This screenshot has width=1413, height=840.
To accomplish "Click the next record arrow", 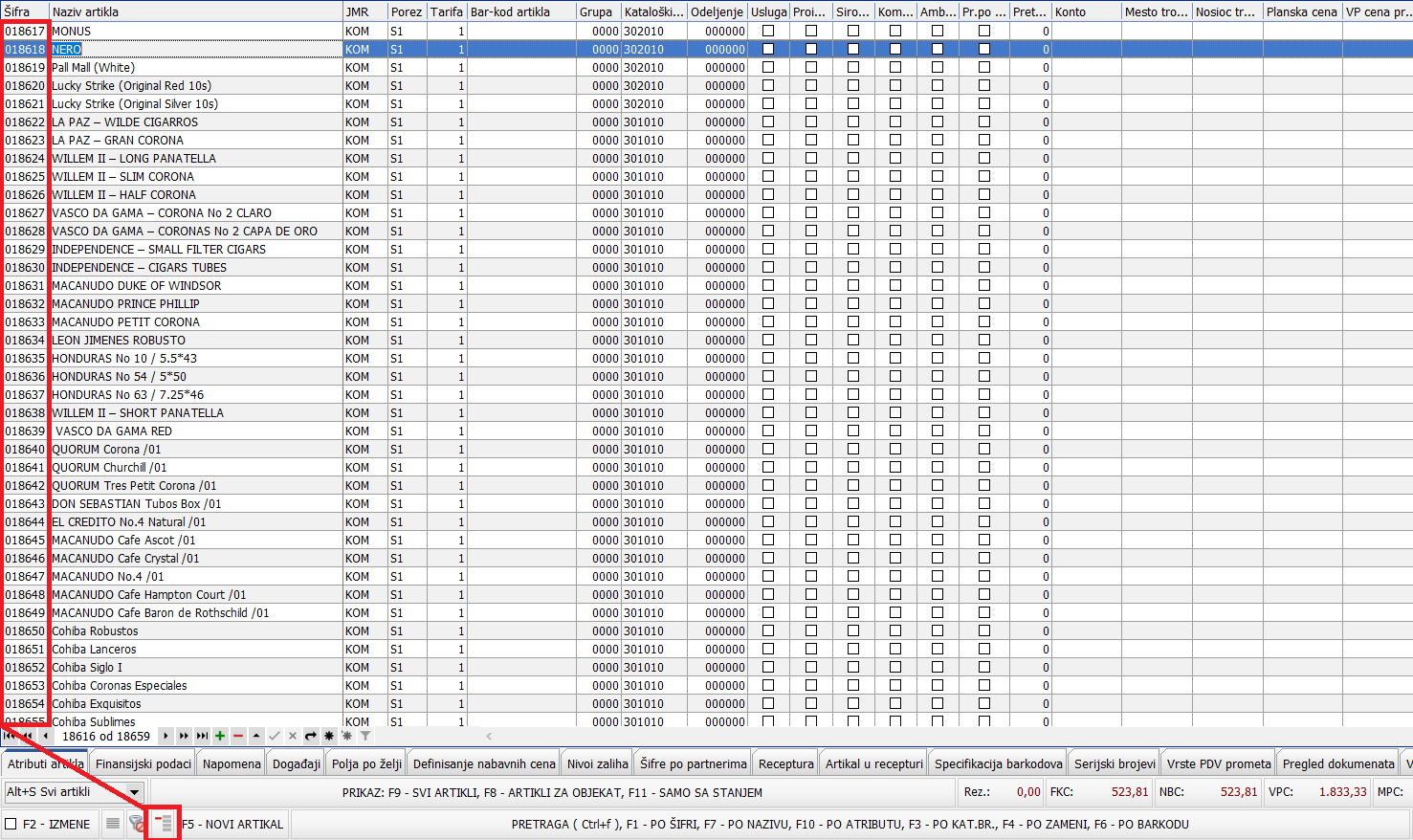I will coord(166,736).
